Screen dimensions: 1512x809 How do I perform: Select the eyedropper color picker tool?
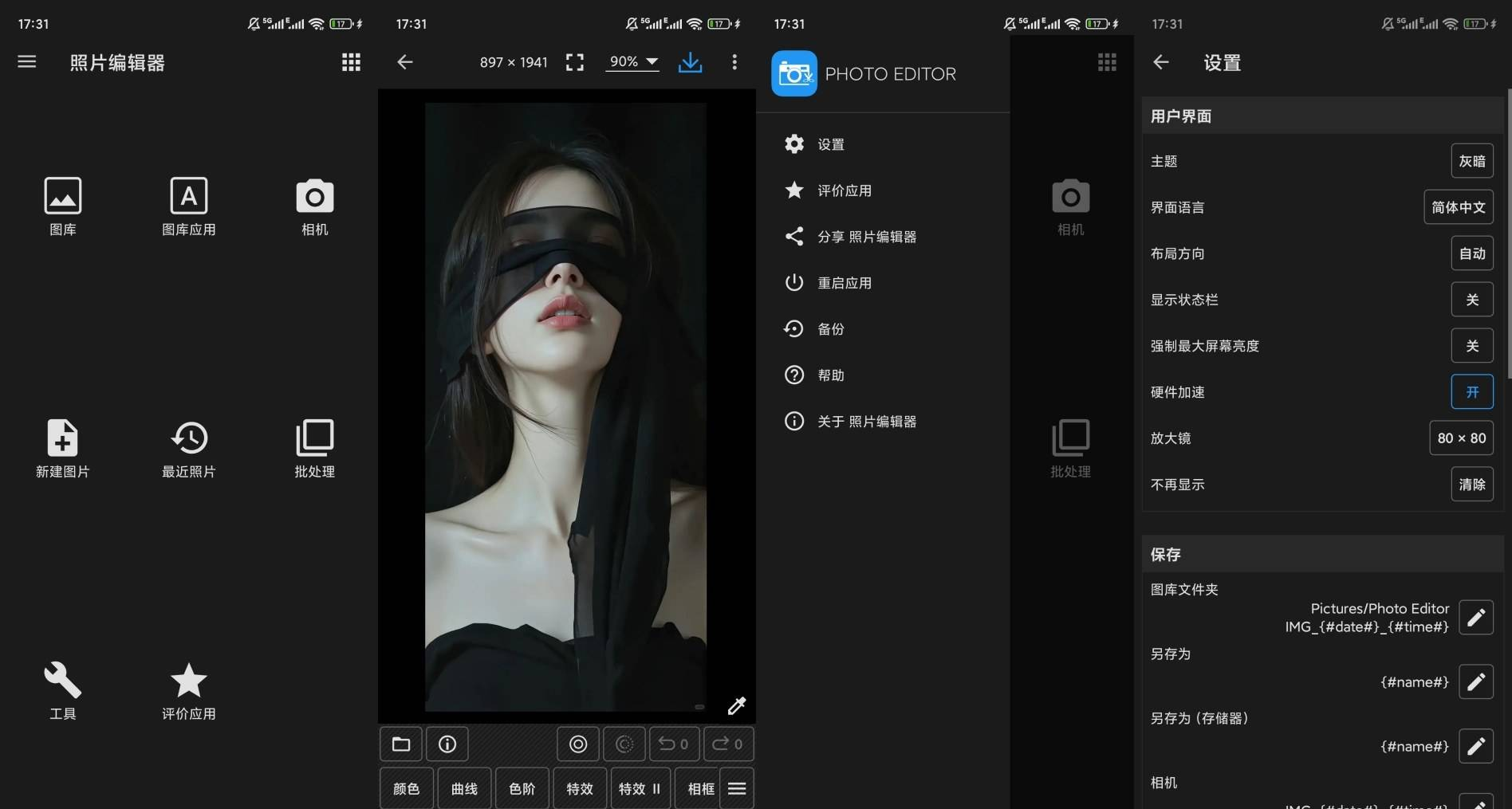736,705
